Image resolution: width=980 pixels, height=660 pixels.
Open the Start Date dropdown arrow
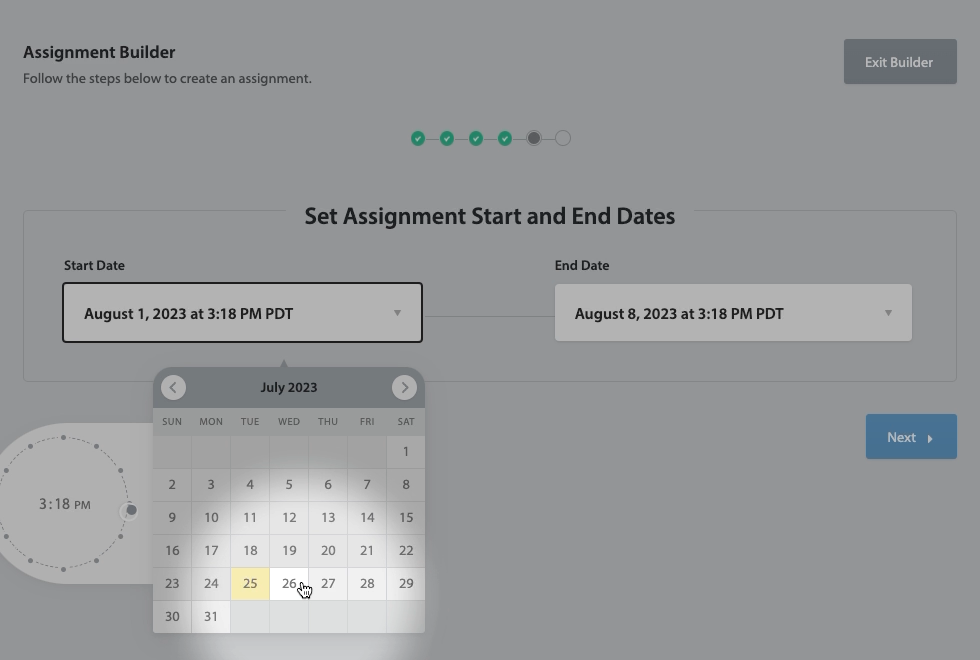[x=397, y=313]
